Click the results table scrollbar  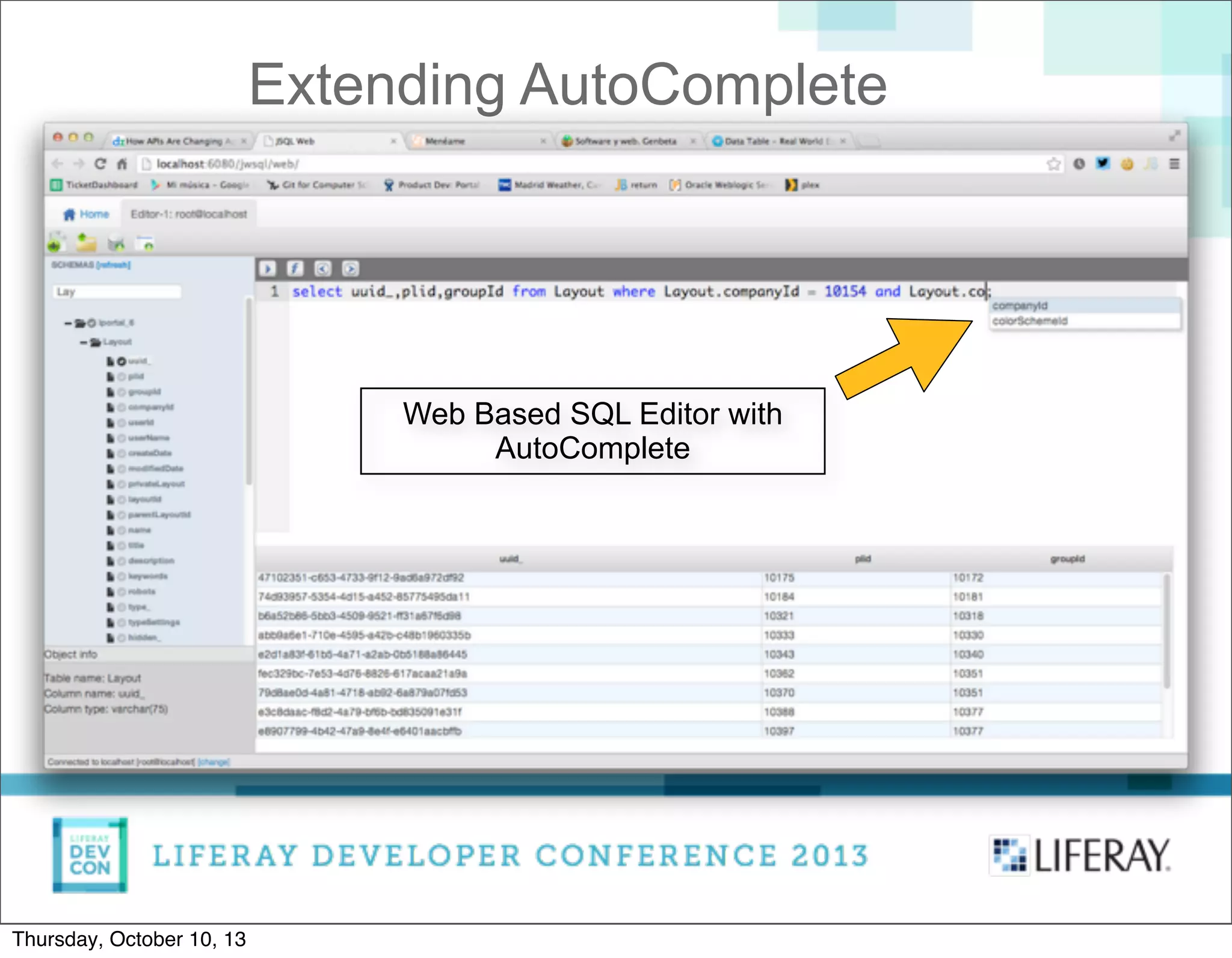point(1166,631)
